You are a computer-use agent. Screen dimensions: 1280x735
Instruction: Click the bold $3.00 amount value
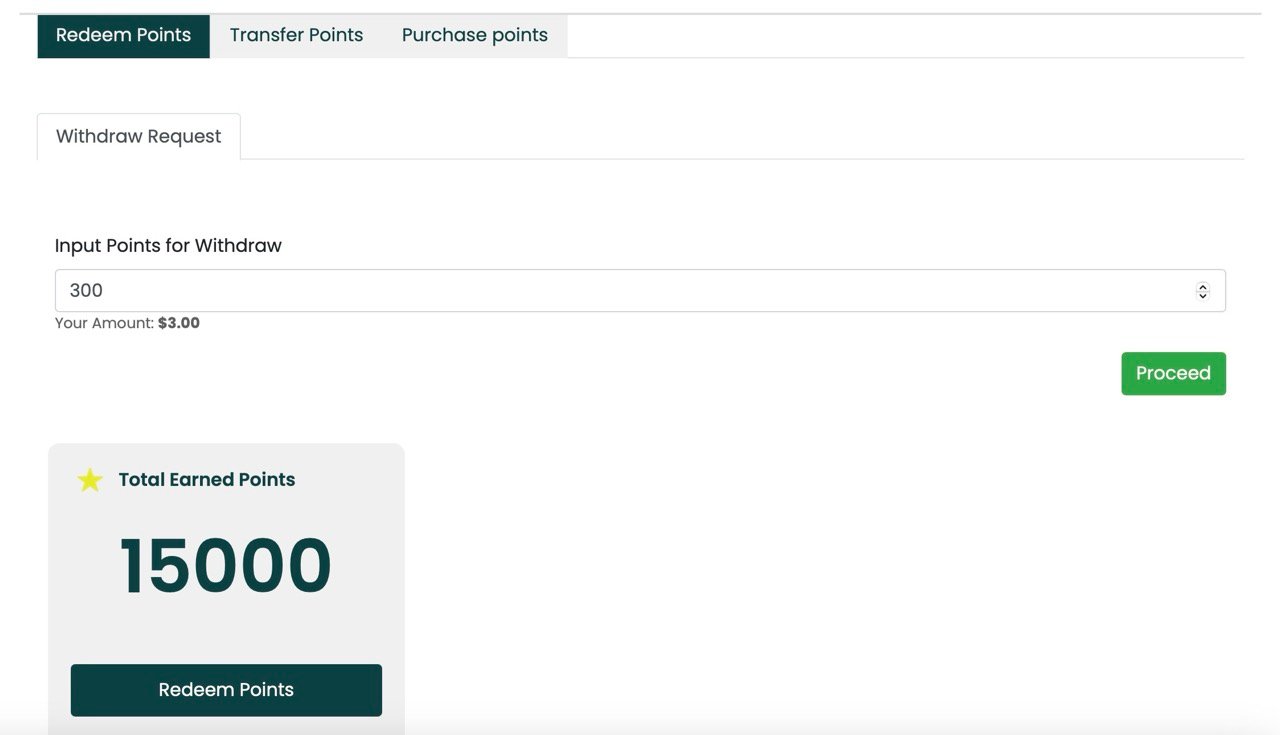click(179, 323)
